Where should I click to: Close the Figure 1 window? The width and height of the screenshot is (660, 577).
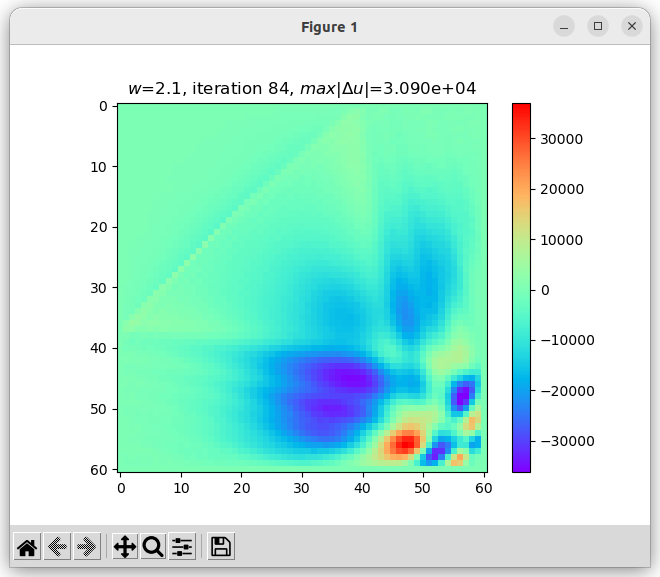(x=632, y=27)
